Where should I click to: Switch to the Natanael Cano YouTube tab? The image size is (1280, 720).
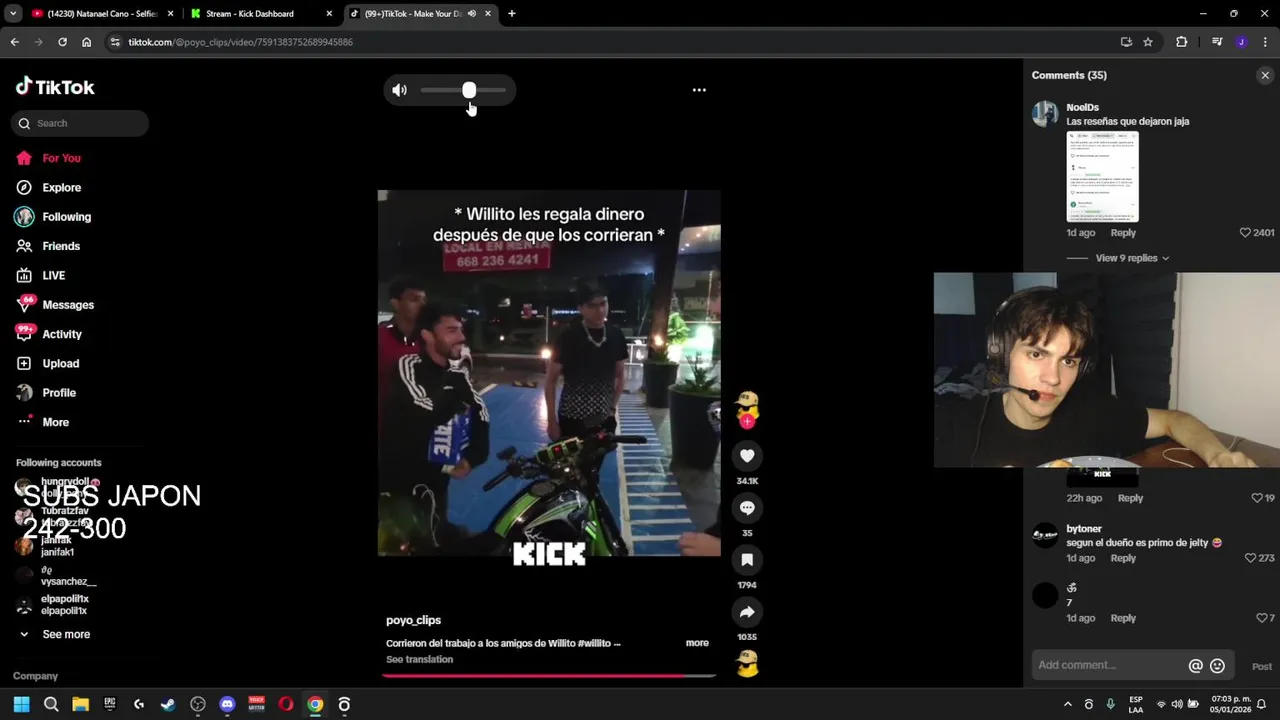point(100,14)
